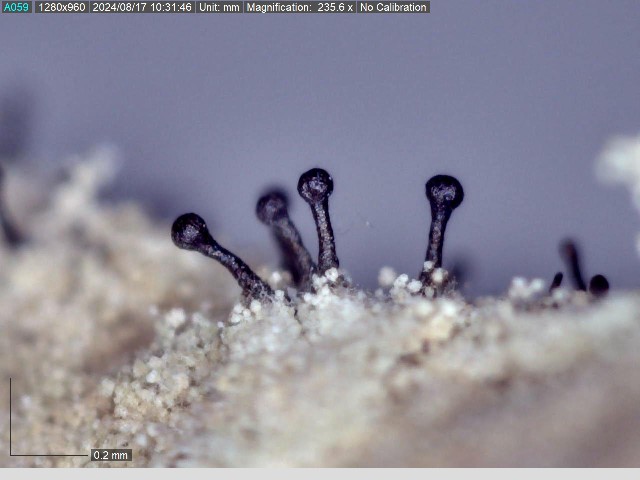The height and width of the screenshot is (480, 640).
Task: Click the Unit: mm label
Action: coord(219,7)
